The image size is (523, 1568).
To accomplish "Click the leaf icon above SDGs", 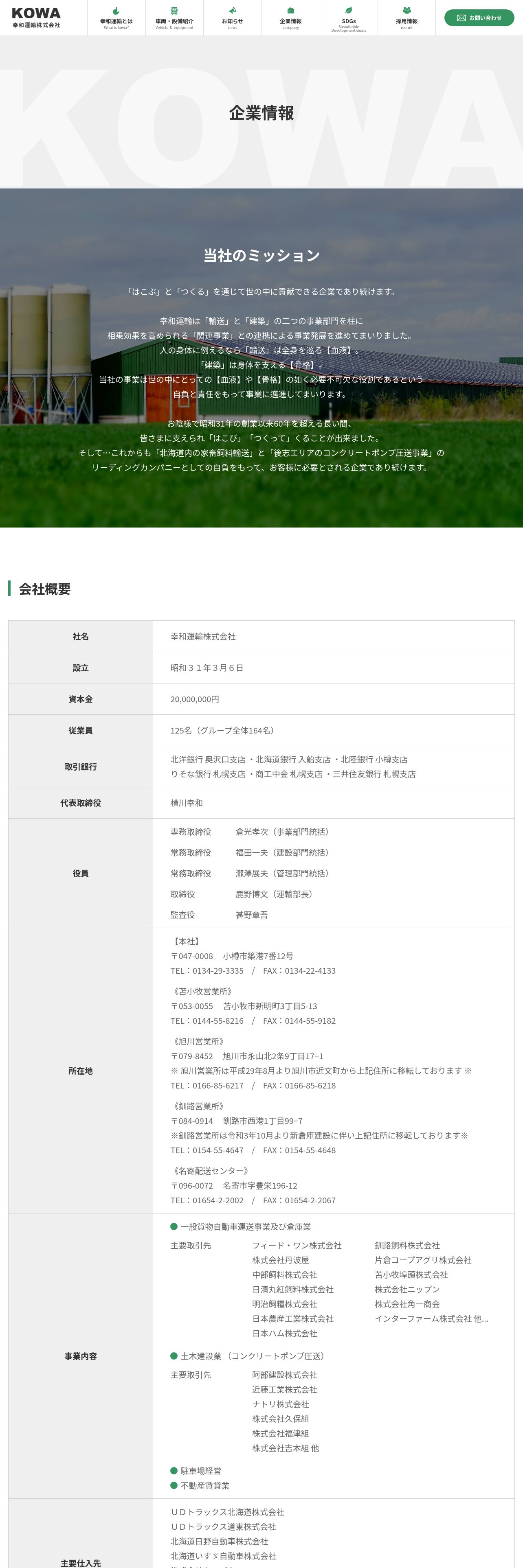I will pyautogui.click(x=349, y=10).
